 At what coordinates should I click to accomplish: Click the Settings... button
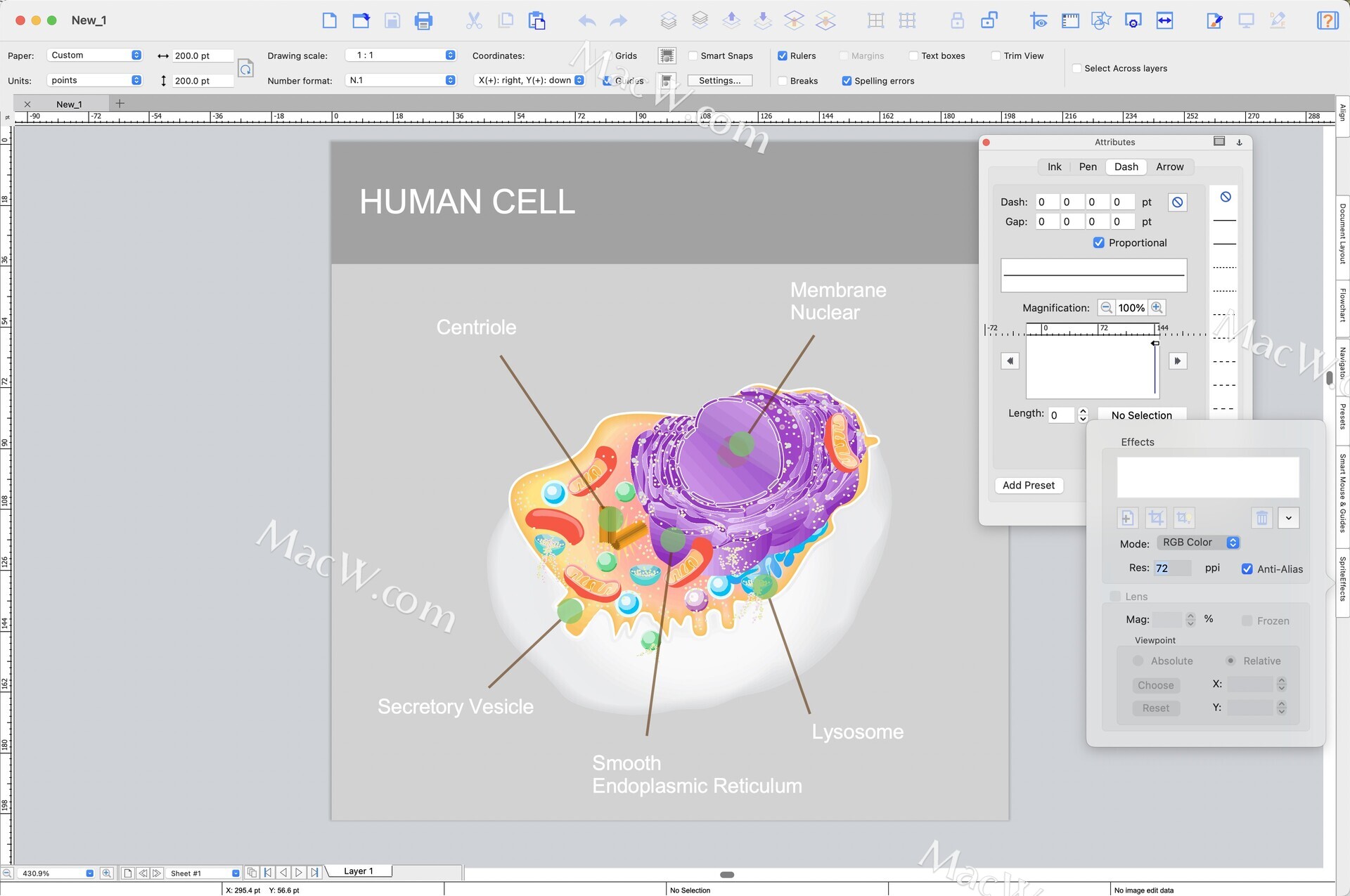pyautogui.click(x=719, y=81)
